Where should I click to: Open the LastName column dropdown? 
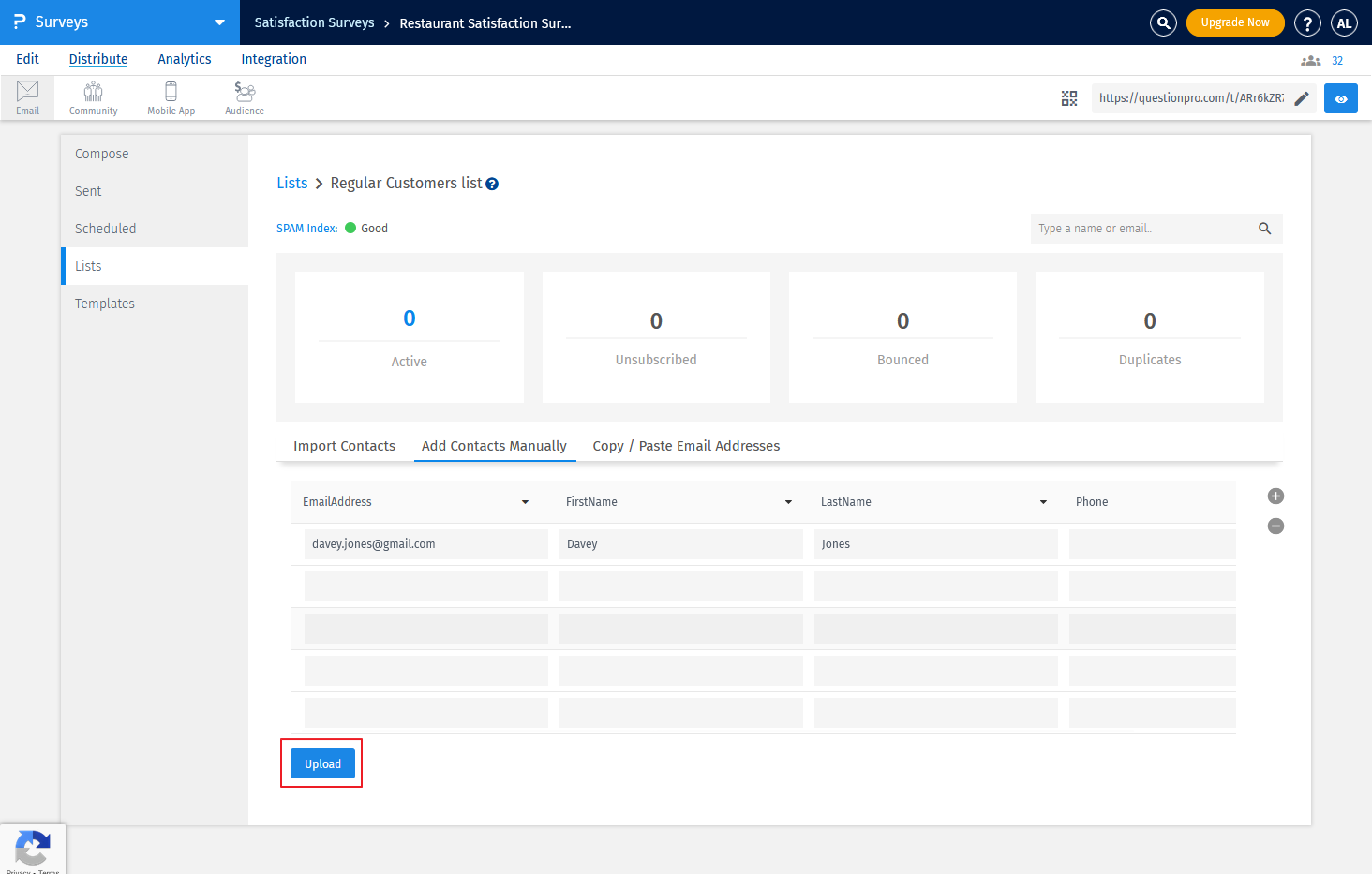tap(1043, 502)
